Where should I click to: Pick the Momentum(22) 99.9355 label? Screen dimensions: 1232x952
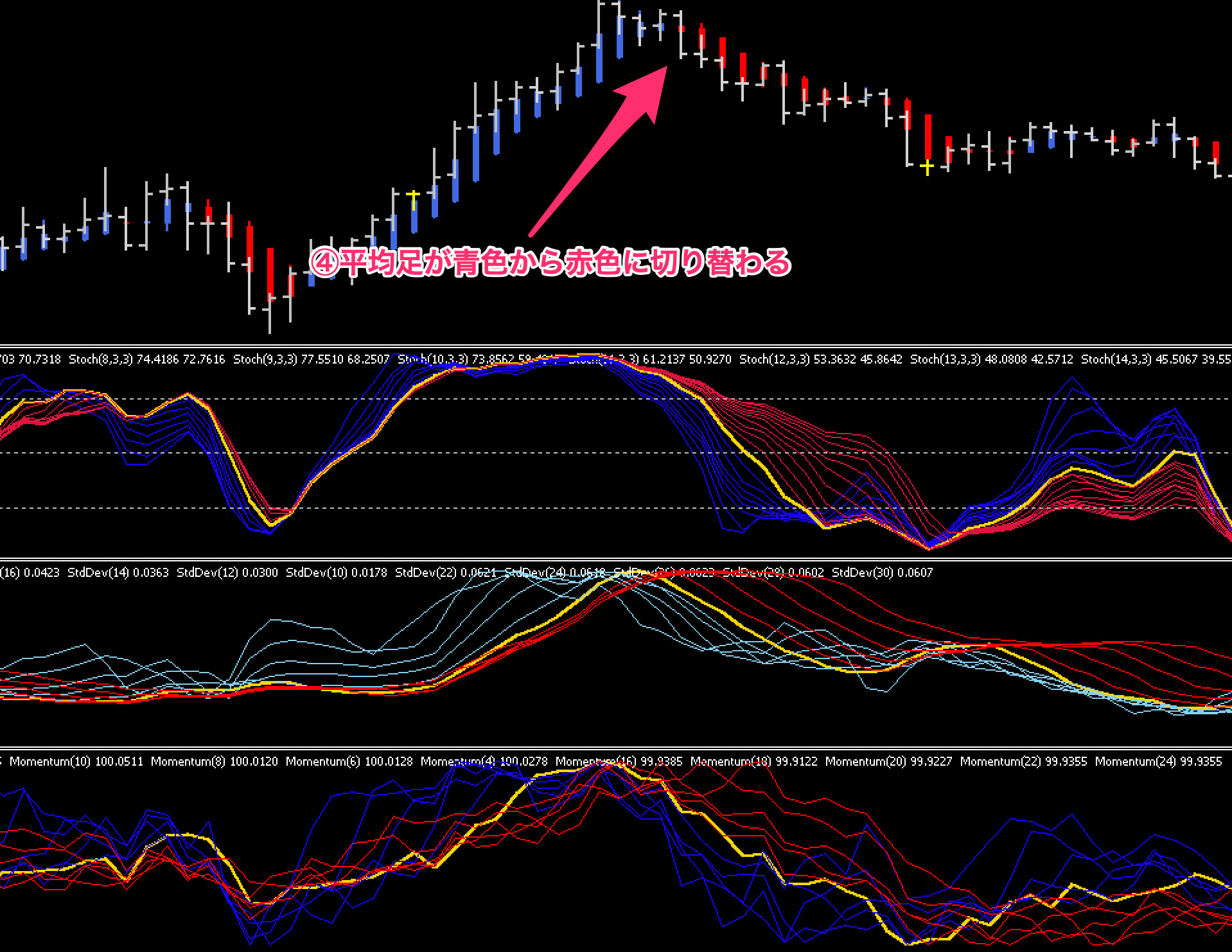tap(1024, 761)
